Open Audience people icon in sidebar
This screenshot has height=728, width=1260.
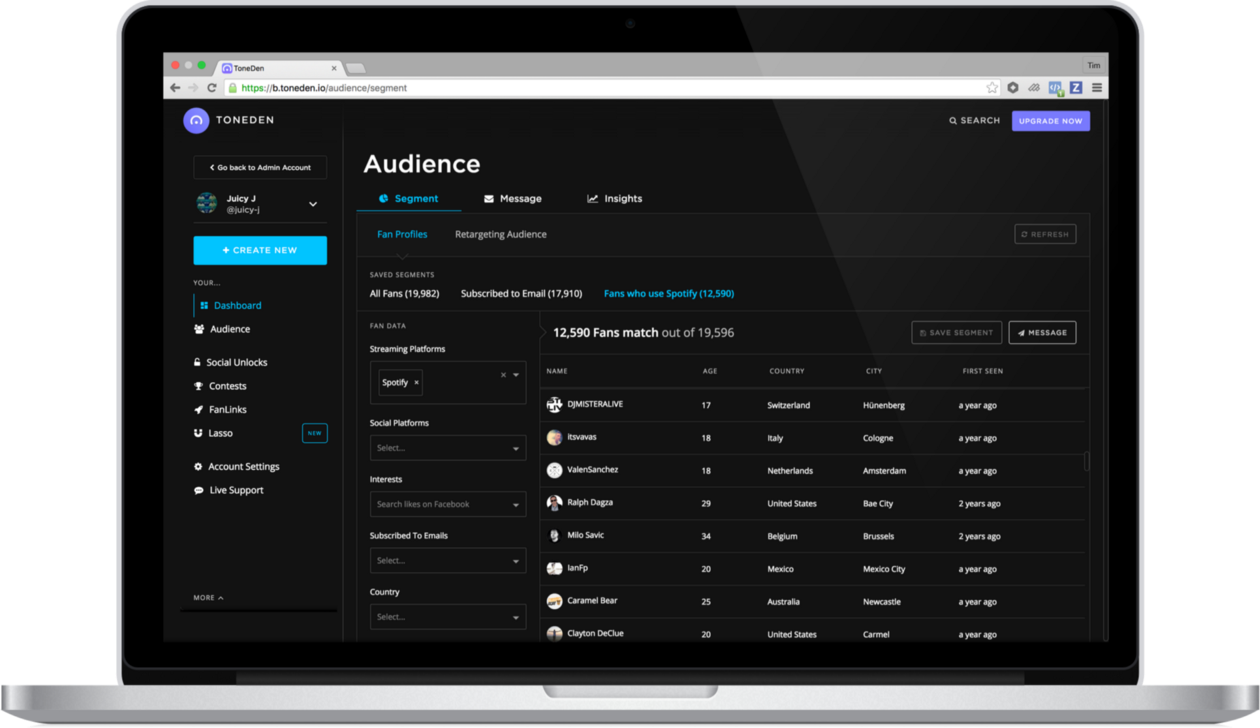199,329
